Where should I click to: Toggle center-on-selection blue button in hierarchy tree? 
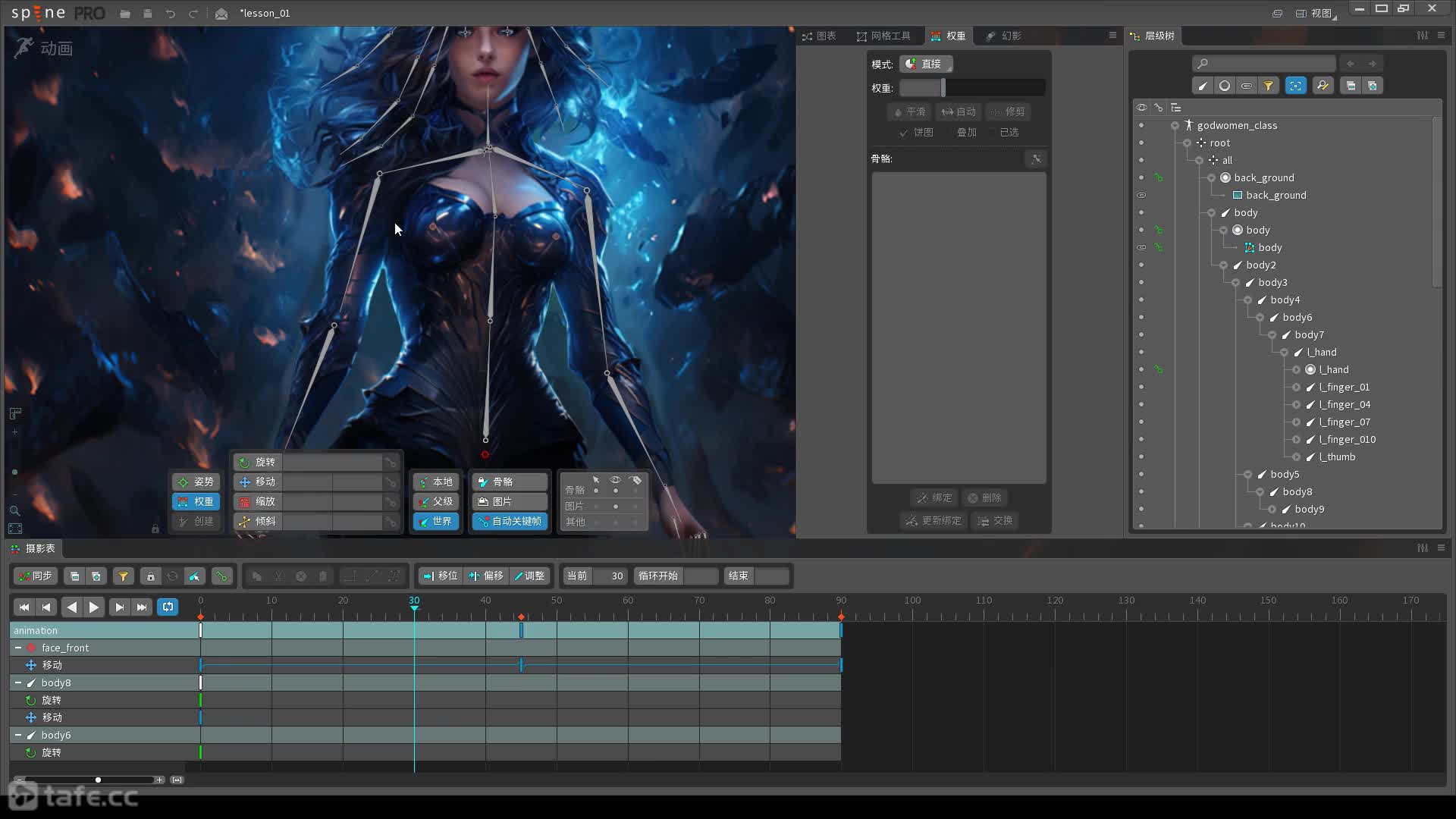click(1295, 86)
